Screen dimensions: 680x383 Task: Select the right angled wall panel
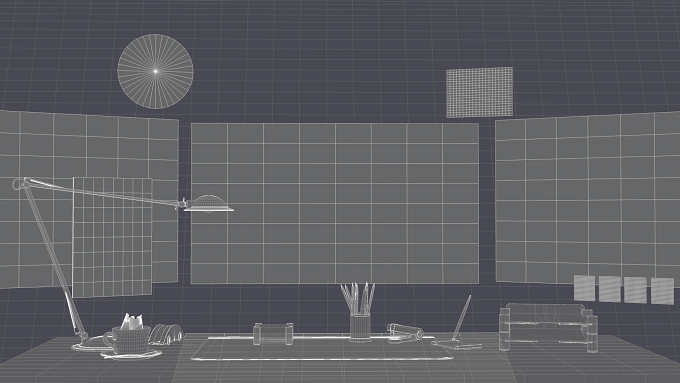coord(587,199)
